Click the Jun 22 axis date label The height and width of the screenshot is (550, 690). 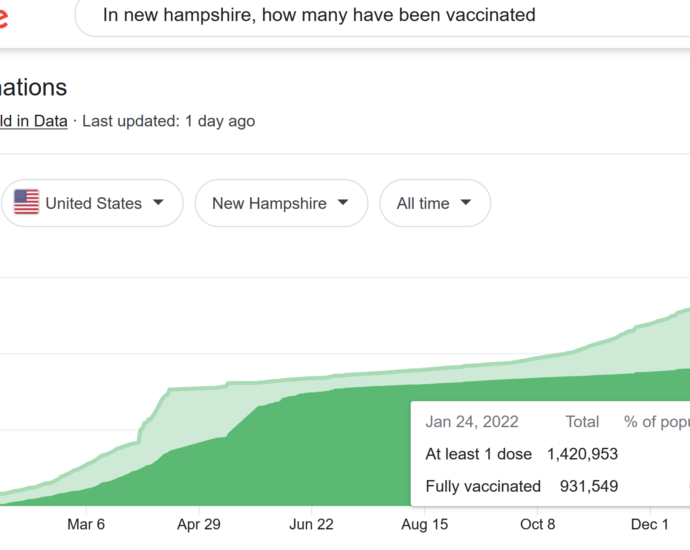(311, 524)
